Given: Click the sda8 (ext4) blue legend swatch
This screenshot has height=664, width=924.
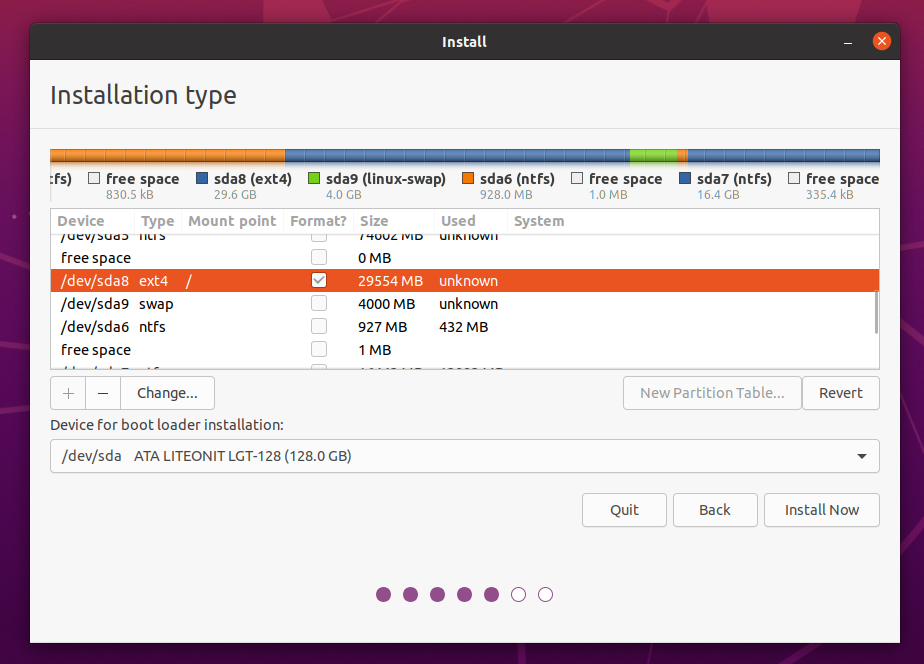Looking at the screenshot, I should tap(202, 178).
